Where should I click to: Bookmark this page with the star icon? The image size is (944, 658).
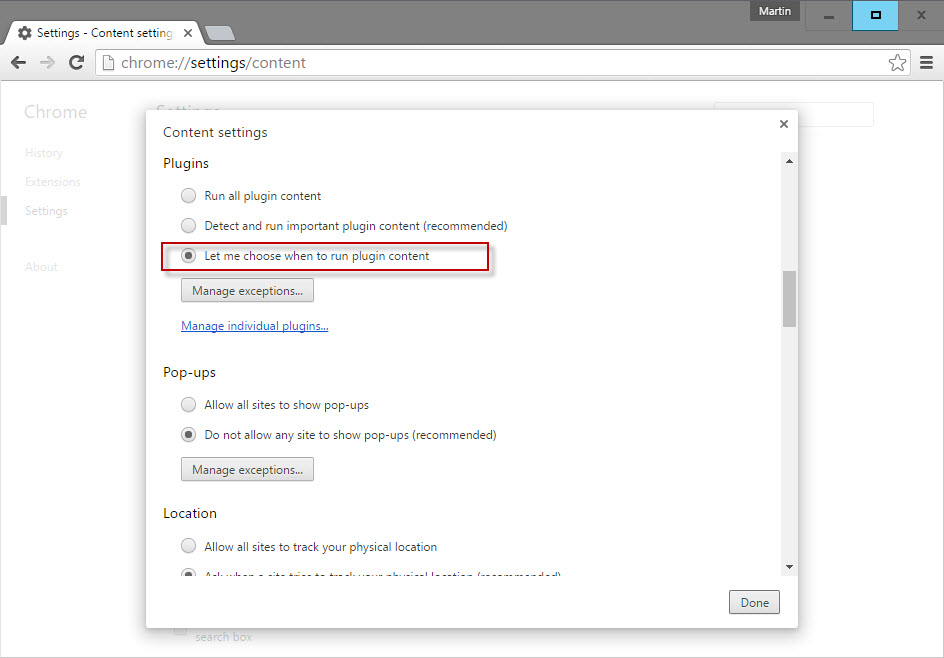(x=897, y=63)
